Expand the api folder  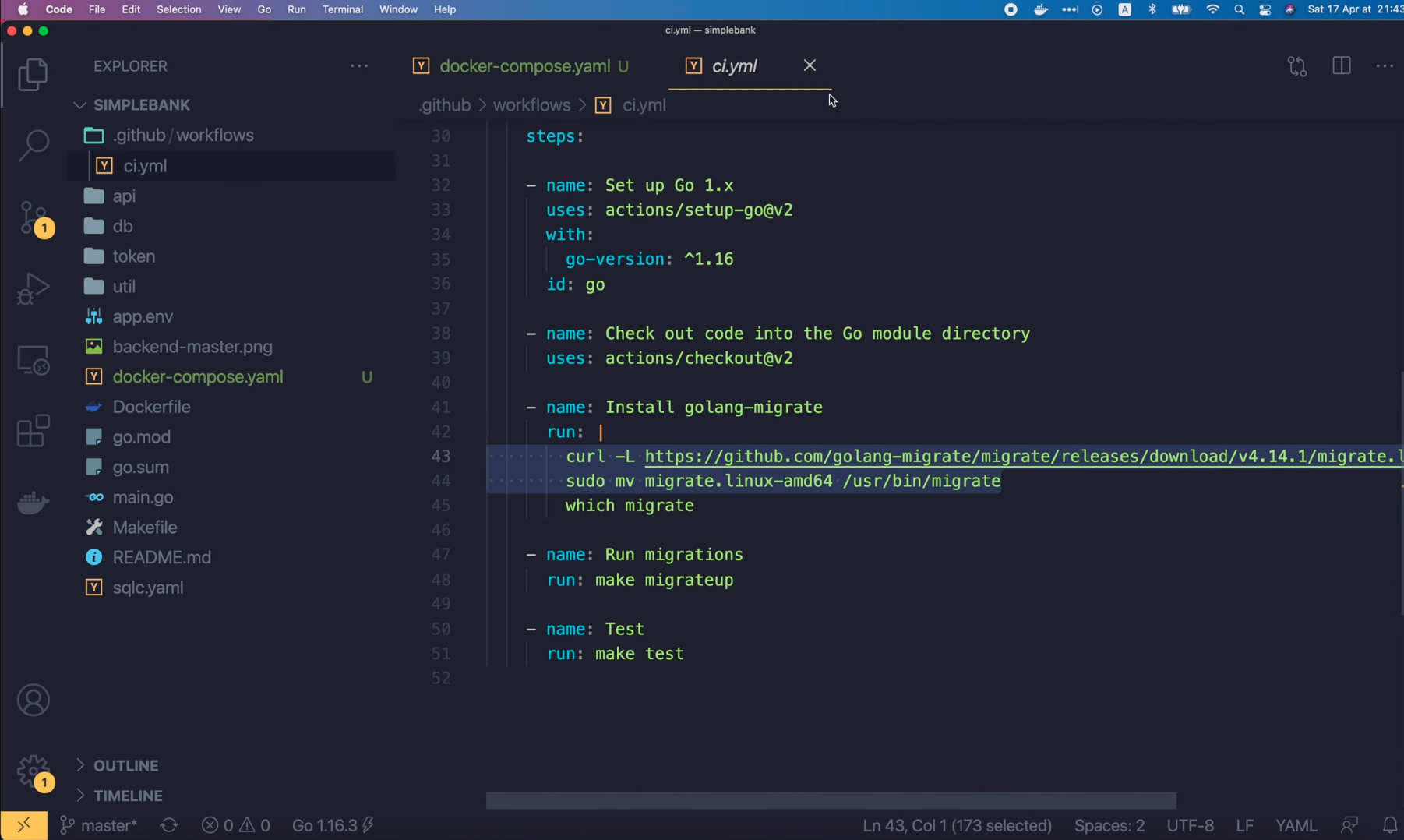click(124, 196)
